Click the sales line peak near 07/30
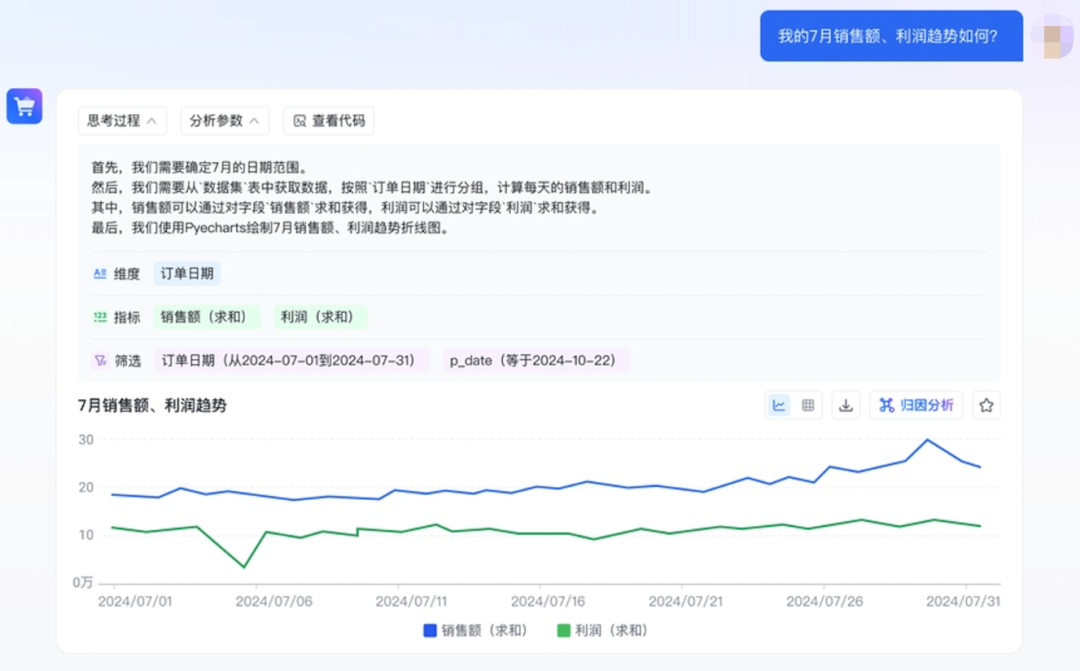The image size is (1080, 671). (927, 440)
